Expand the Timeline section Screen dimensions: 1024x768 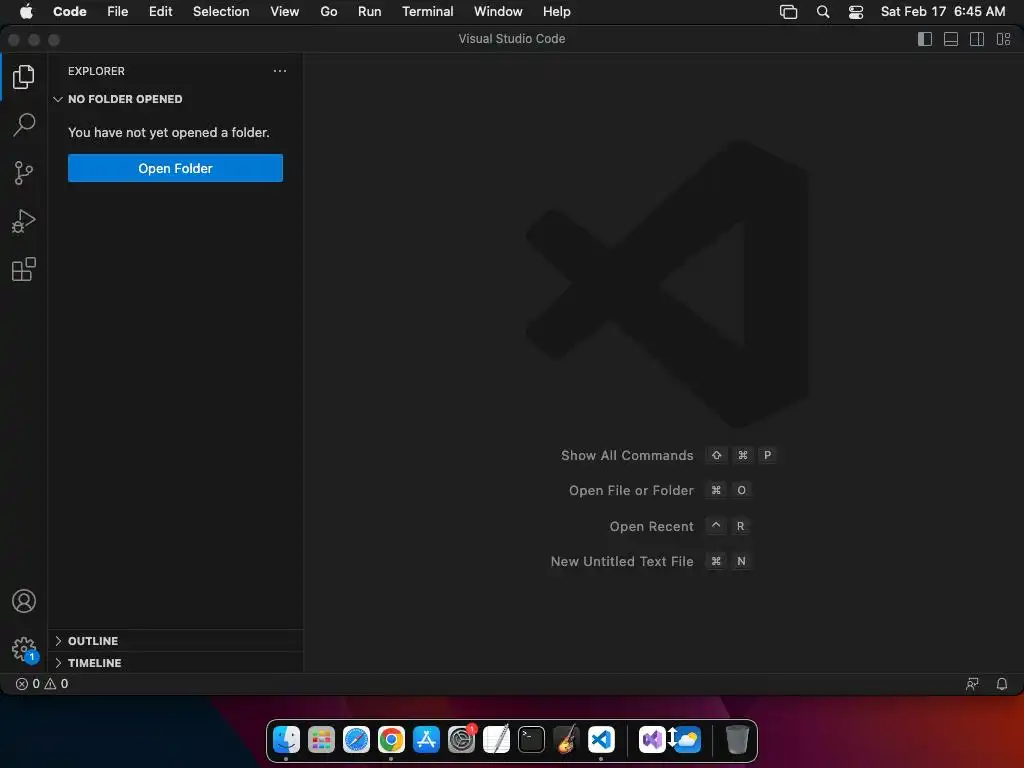(175, 663)
